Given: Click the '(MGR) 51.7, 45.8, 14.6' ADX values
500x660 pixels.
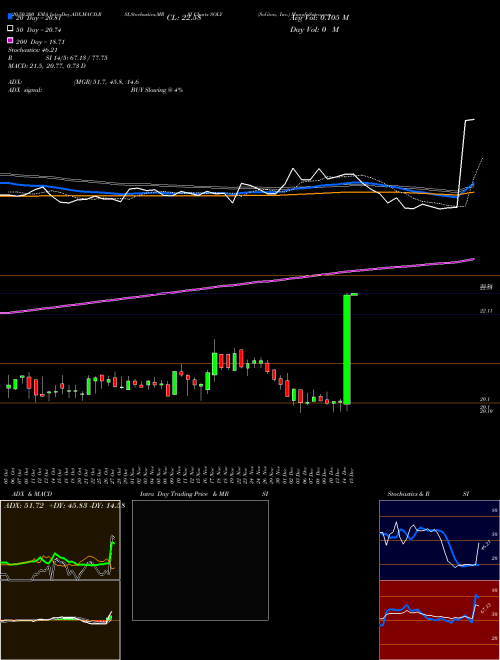Looking at the screenshot, I should pos(106,82).
